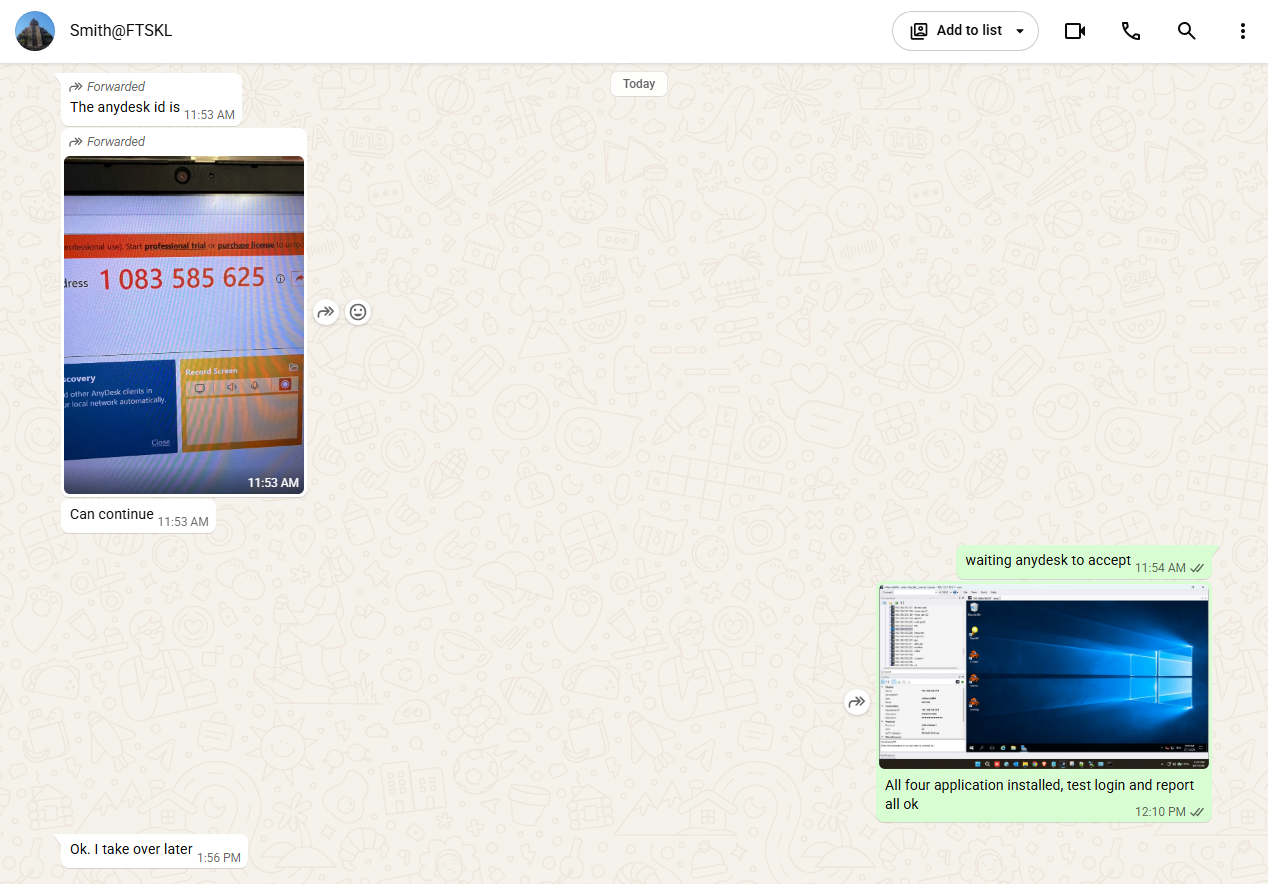
Task: React with emoji to AnyDesk photo
Action: coord(358,312)
